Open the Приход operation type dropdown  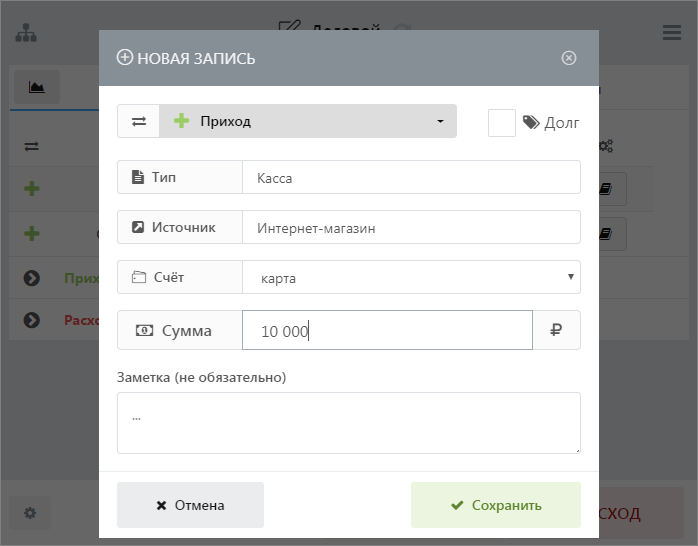click(308, 121)
